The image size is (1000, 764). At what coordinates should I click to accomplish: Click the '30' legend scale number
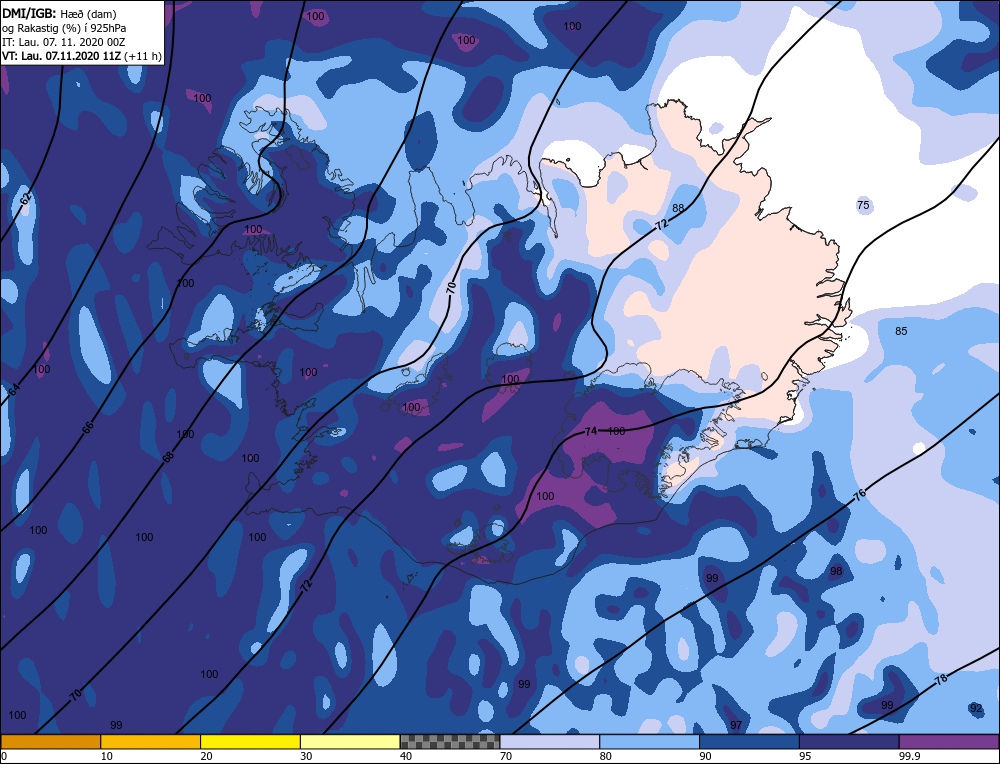(306, 756)
